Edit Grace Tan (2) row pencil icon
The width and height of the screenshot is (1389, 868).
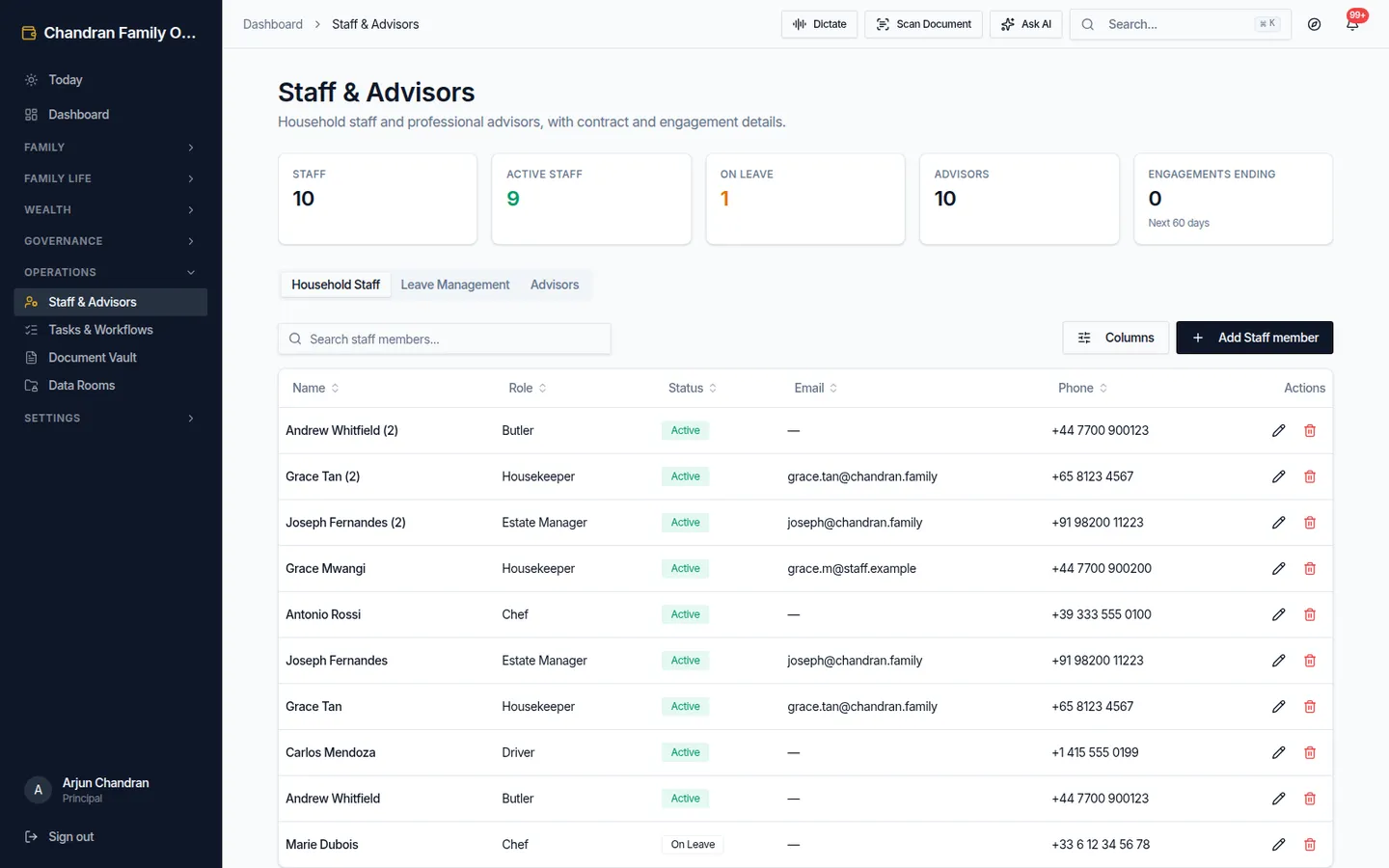pyautogui.click(x=1278, y=476)
